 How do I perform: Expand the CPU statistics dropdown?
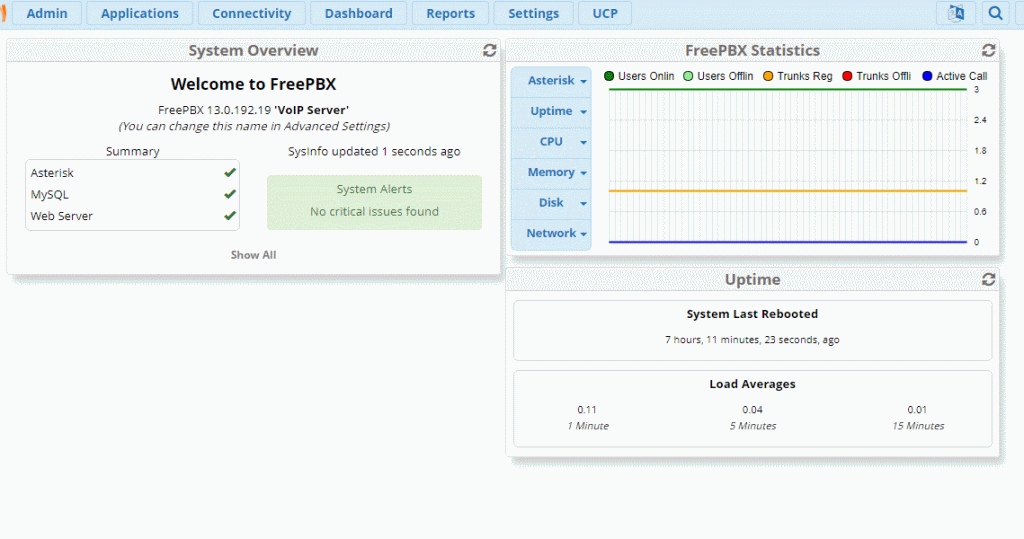click(x=552, y=142)
